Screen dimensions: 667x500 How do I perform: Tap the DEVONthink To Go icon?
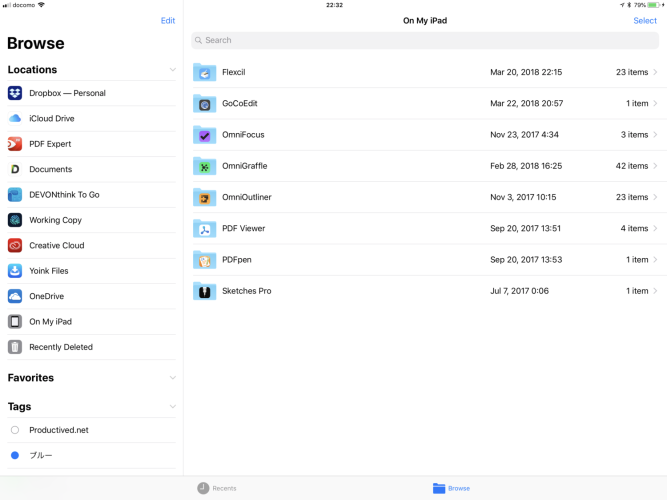(x=15, y=195)
